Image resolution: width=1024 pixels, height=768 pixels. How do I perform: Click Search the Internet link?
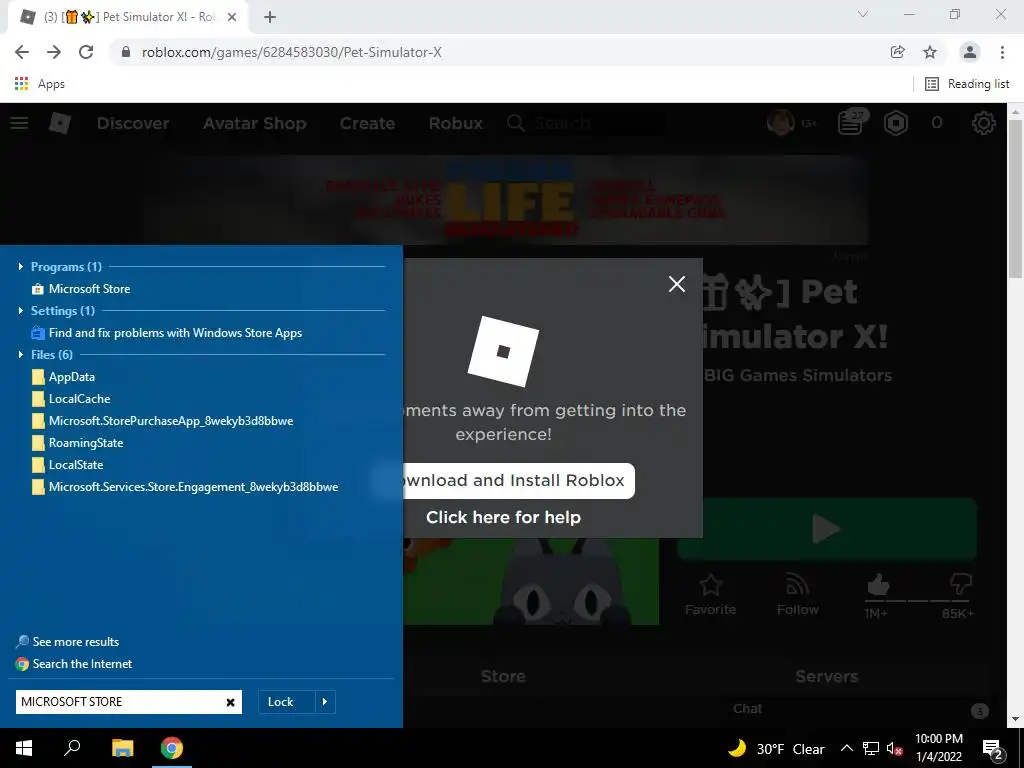point(74,664)
